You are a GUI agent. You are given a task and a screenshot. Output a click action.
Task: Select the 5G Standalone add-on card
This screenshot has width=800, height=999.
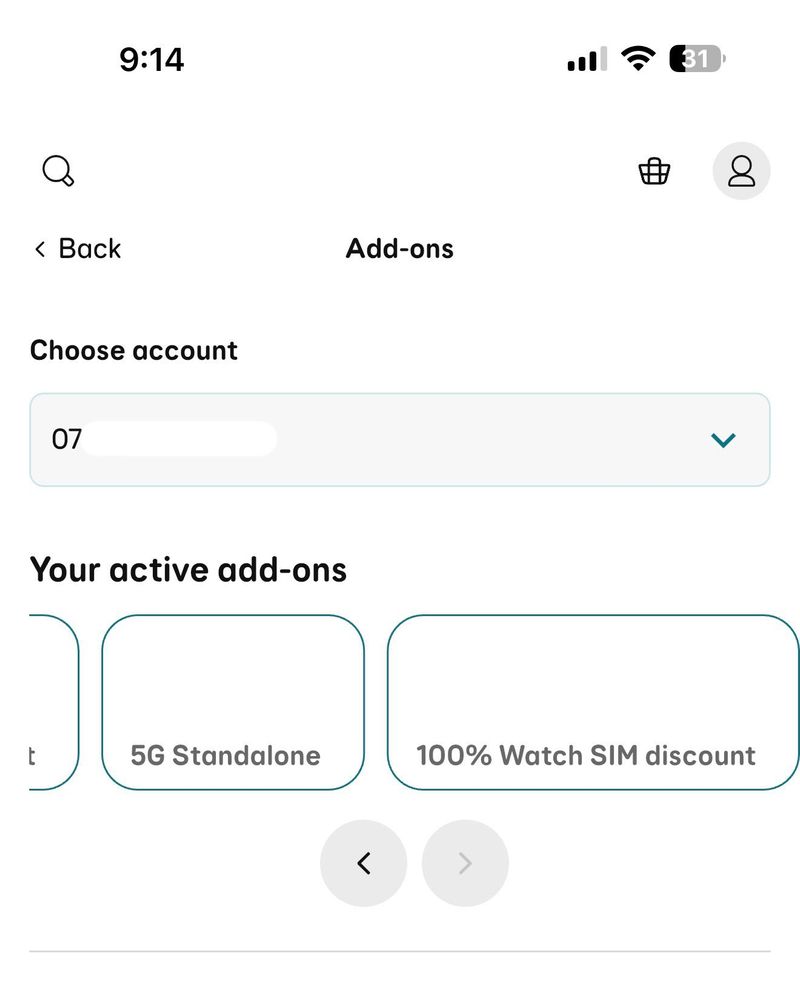pyautogui.click(x=233, y=702)
